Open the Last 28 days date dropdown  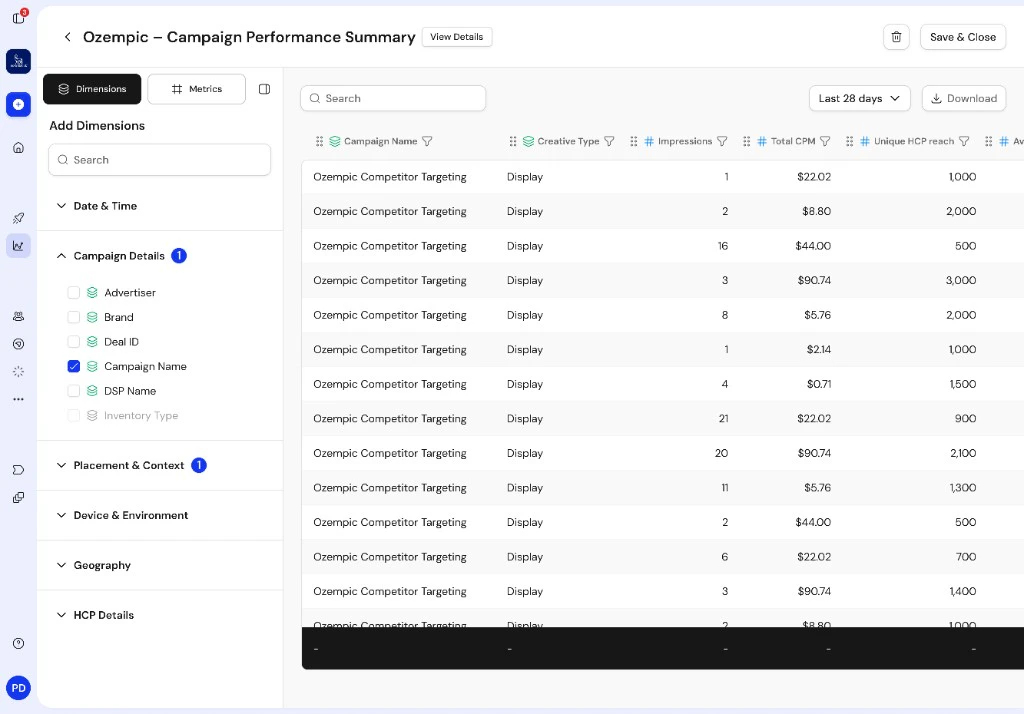point(859,98)
